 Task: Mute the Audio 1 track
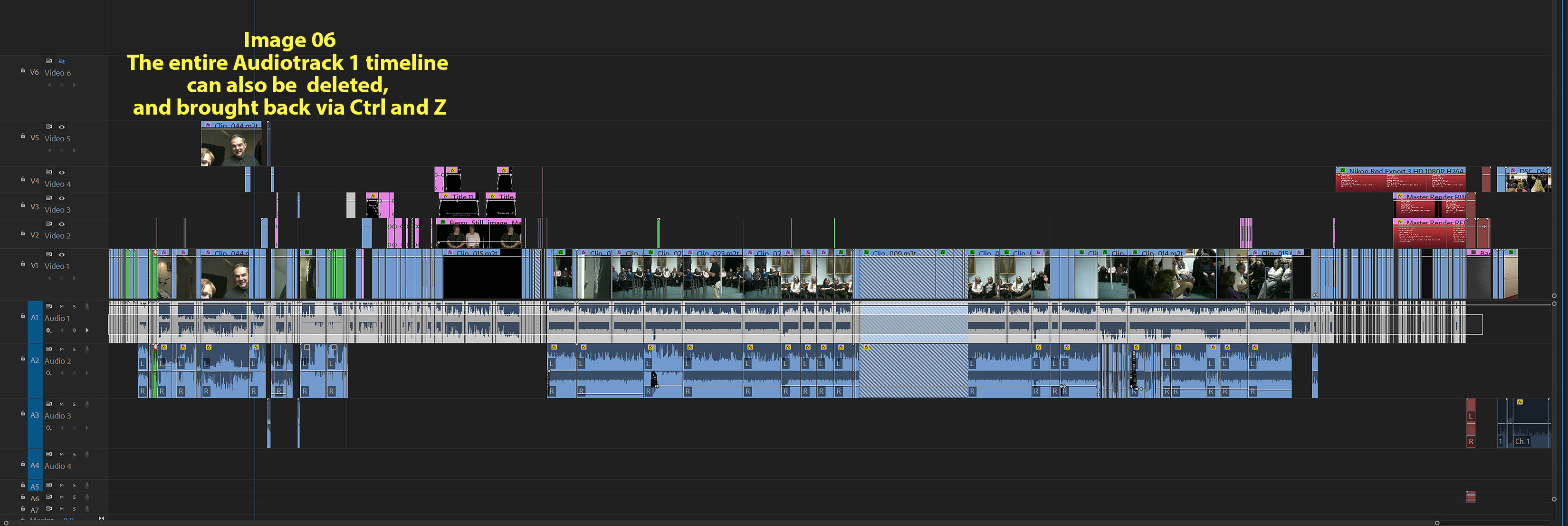61,307
